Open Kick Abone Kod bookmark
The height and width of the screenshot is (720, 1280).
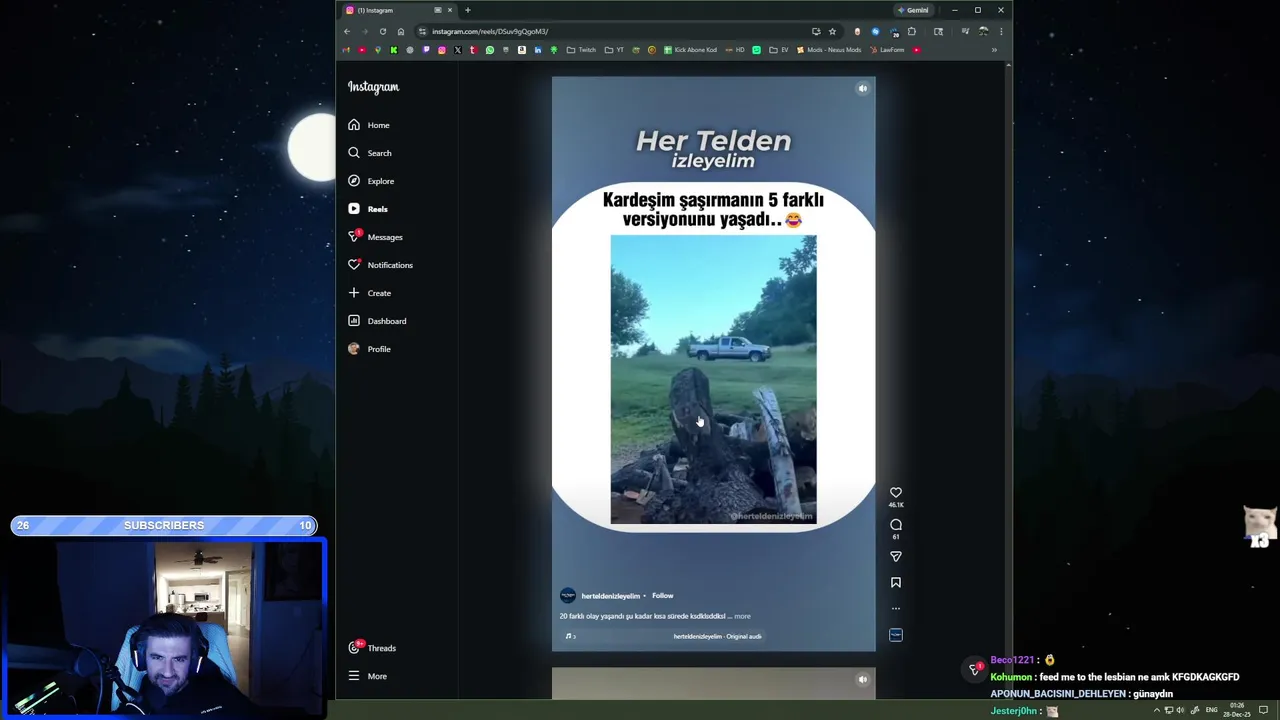(x=691, y=50)
